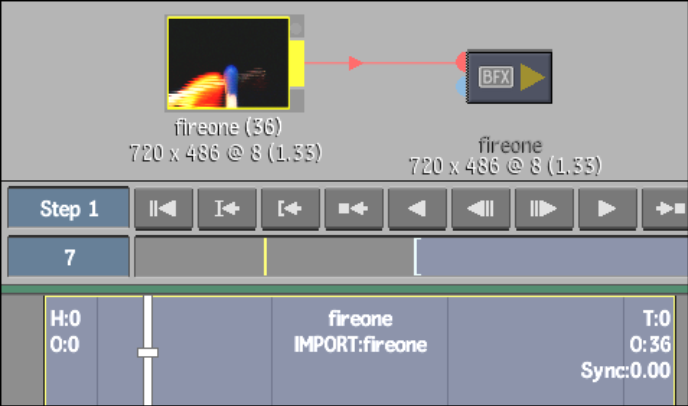The height and width of the screenshot is (406, 688).
Task: Click the current frame field showing 7
Action: (68, 257)
